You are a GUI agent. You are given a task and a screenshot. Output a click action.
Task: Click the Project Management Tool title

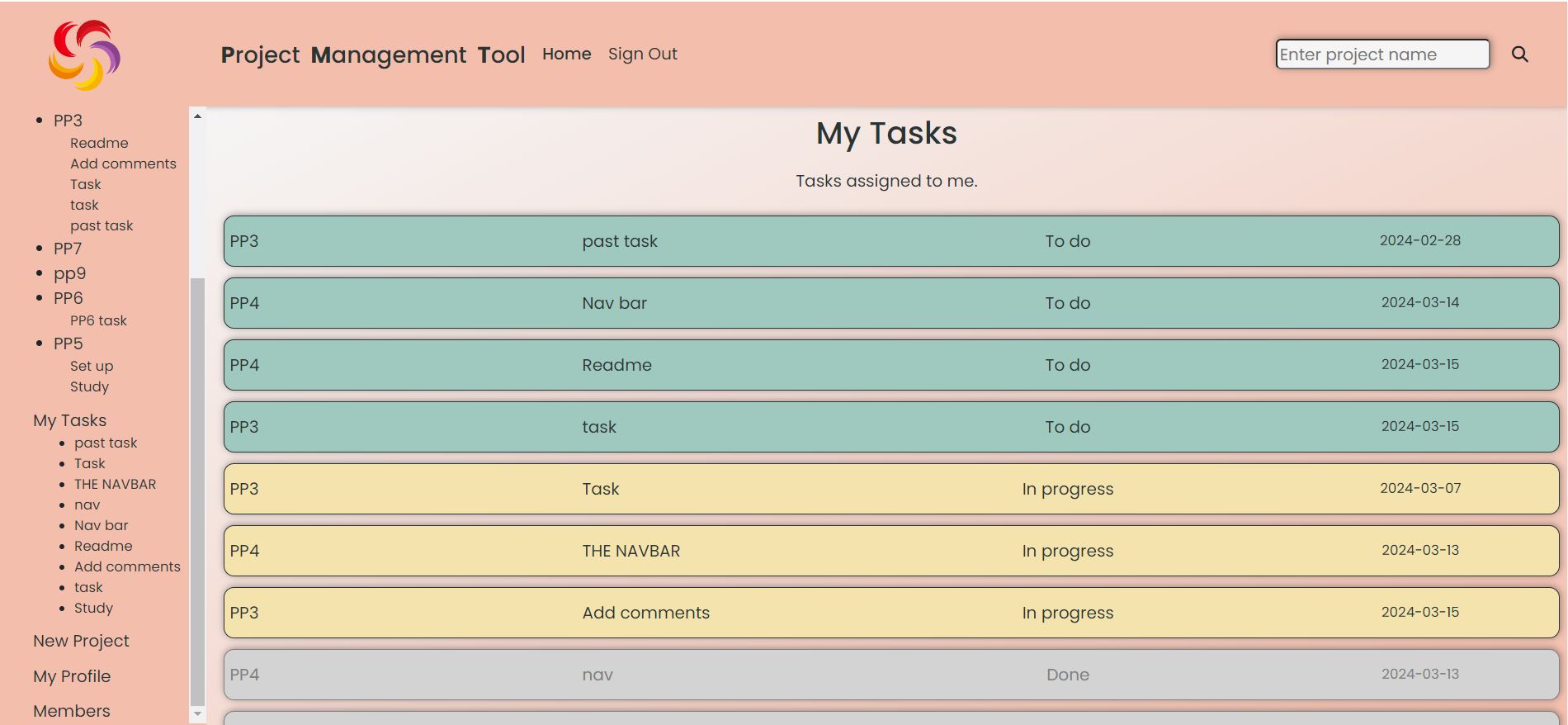click(373, 54)
